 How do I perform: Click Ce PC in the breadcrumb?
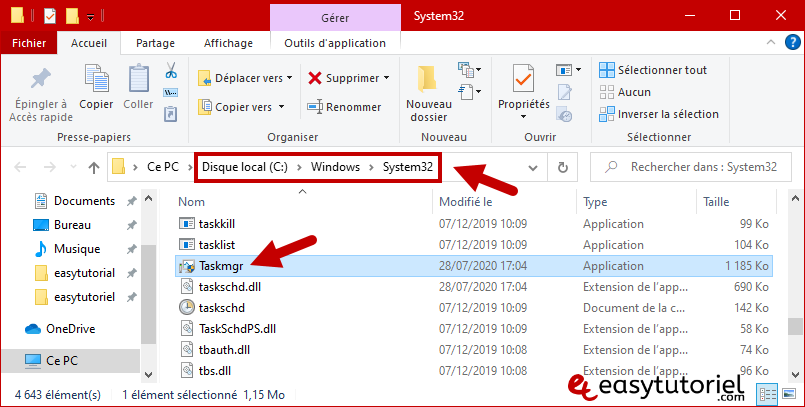pyautogui.click(x=163, y=167)
